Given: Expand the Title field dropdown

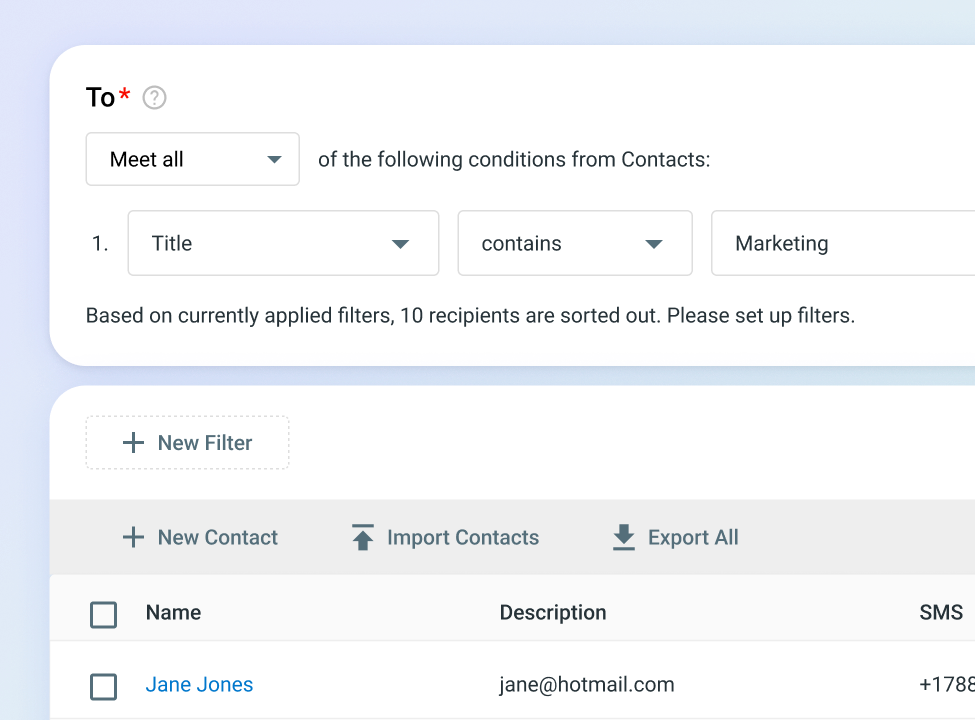Looking at the screenshot, I should pos(283,243).
